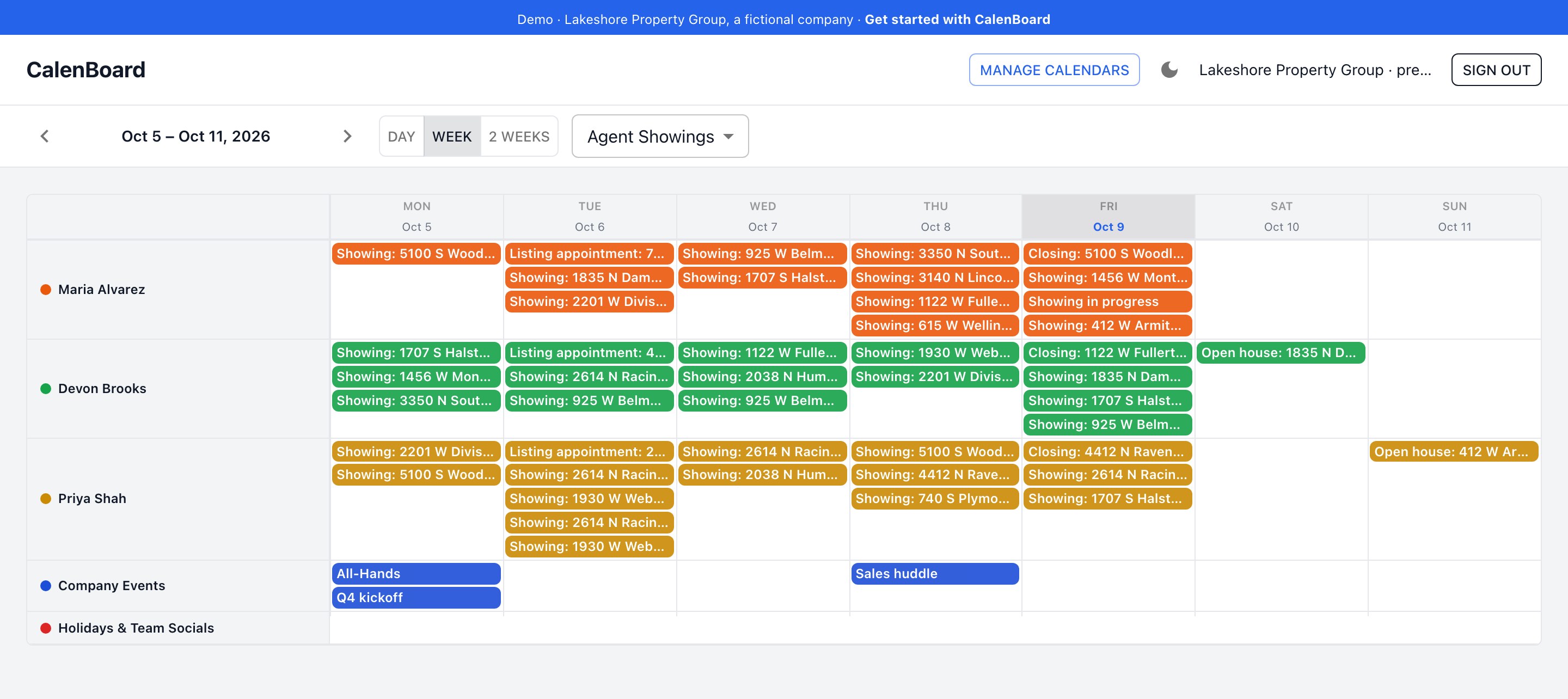
Task: Open Open house: 1835 N D... Saturday event
Action: [1281, 353]
